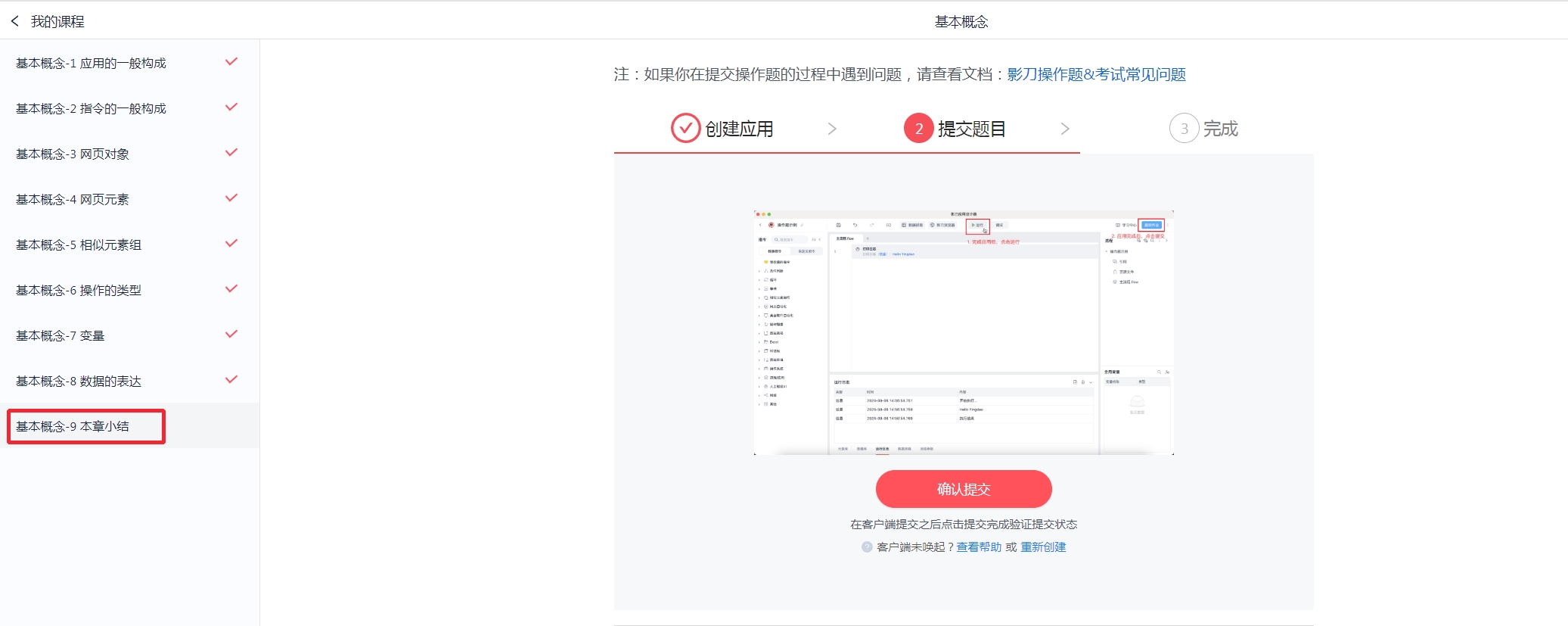Select lesson 基本概念-6 操作的类型
Screen dimensions: 1568x626
tap(129, 290)
